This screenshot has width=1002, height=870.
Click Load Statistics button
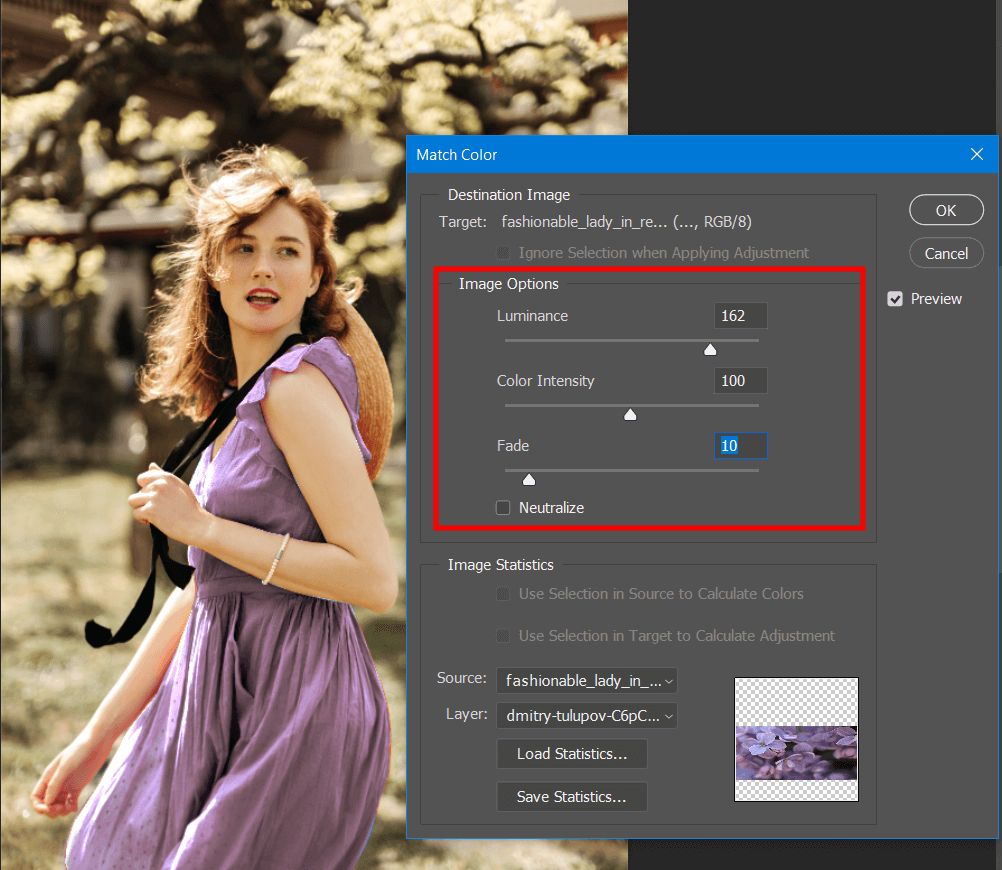point(571,754)
